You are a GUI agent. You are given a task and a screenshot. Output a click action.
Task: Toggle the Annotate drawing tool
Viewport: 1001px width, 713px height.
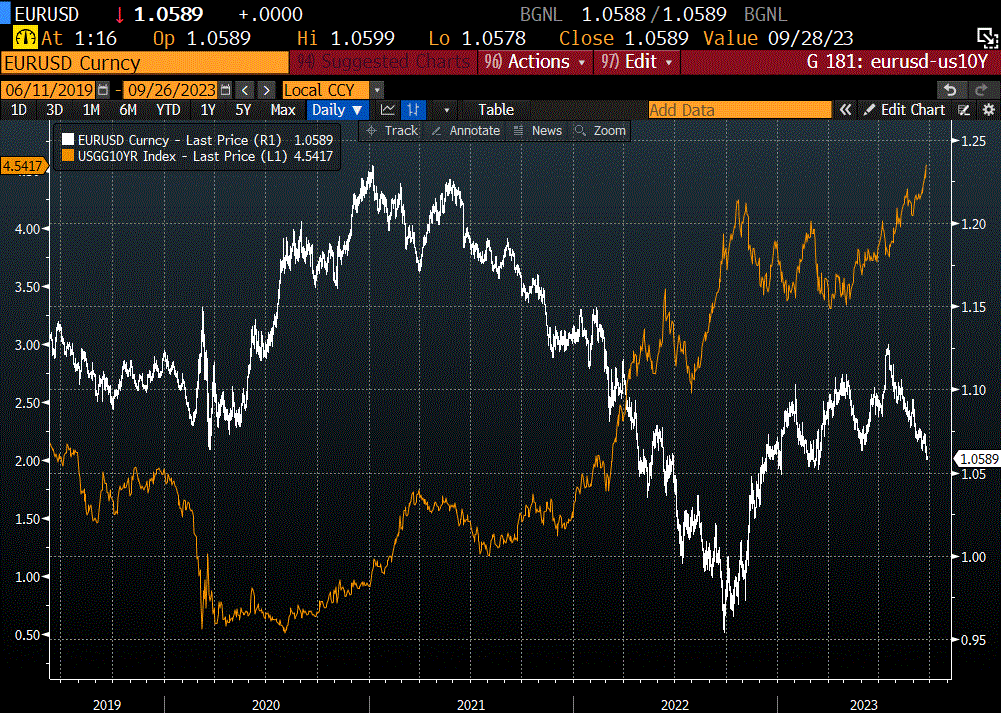[x=466, y=131]
